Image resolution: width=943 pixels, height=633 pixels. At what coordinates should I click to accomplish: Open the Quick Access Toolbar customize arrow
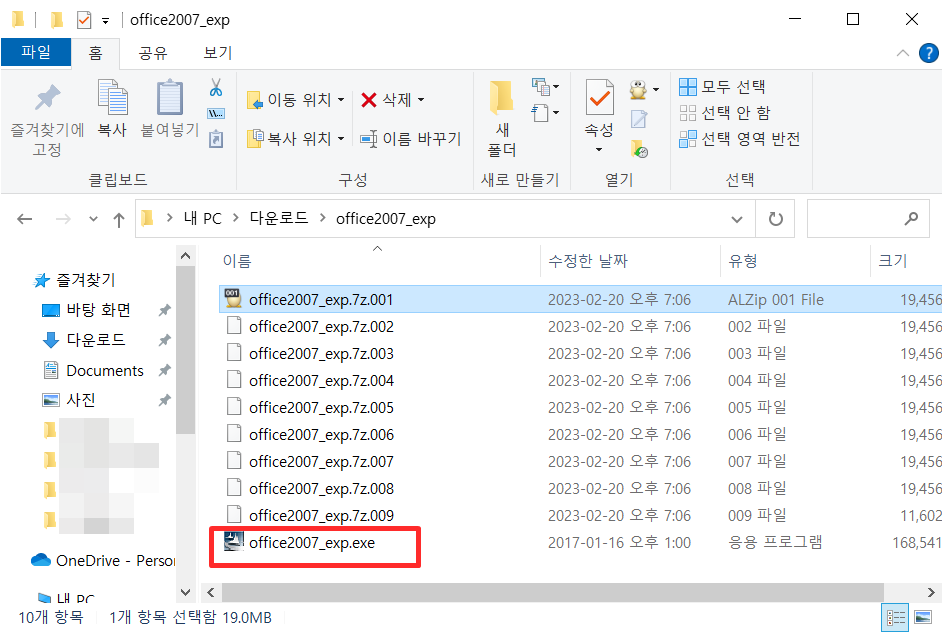(x=105, y=21)
